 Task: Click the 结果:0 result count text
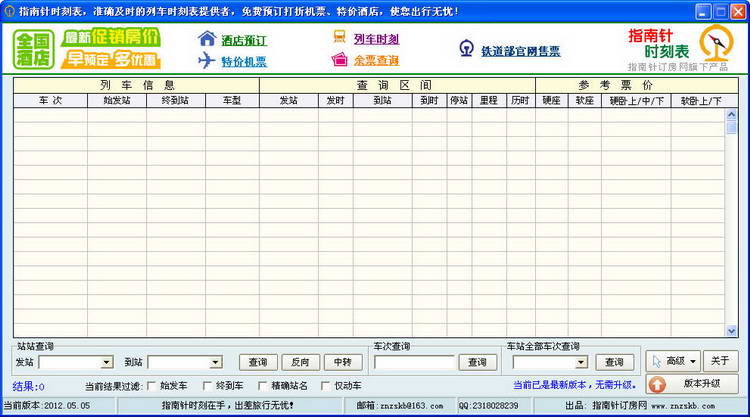(x=28, y=386)
